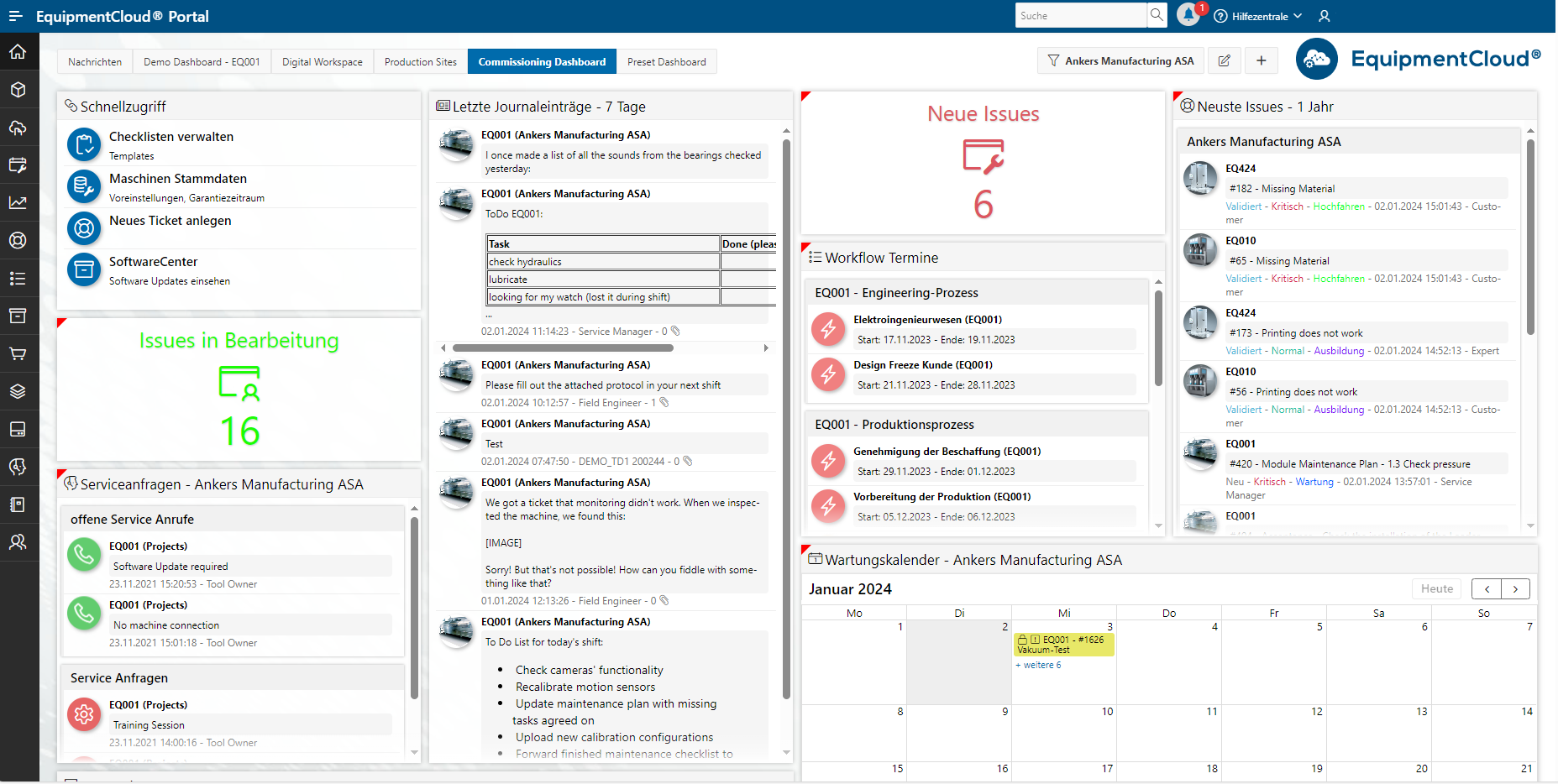Expand the '+ weitere 6' calendar entries
Viewport: 1558px width, 784px height.
[x=1038, y=665]
